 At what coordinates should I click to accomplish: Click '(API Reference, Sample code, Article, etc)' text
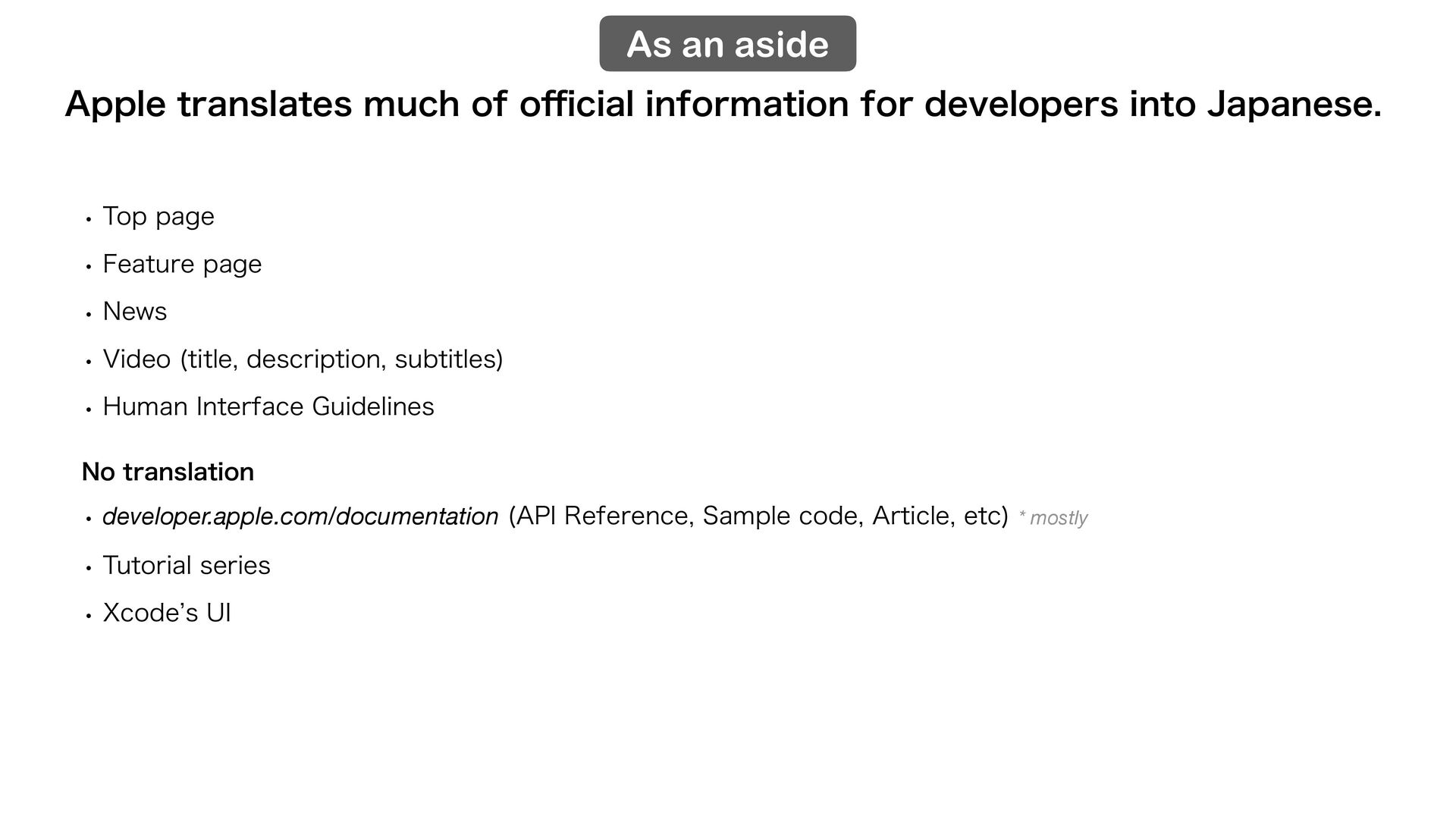click(x=758, y=516)
